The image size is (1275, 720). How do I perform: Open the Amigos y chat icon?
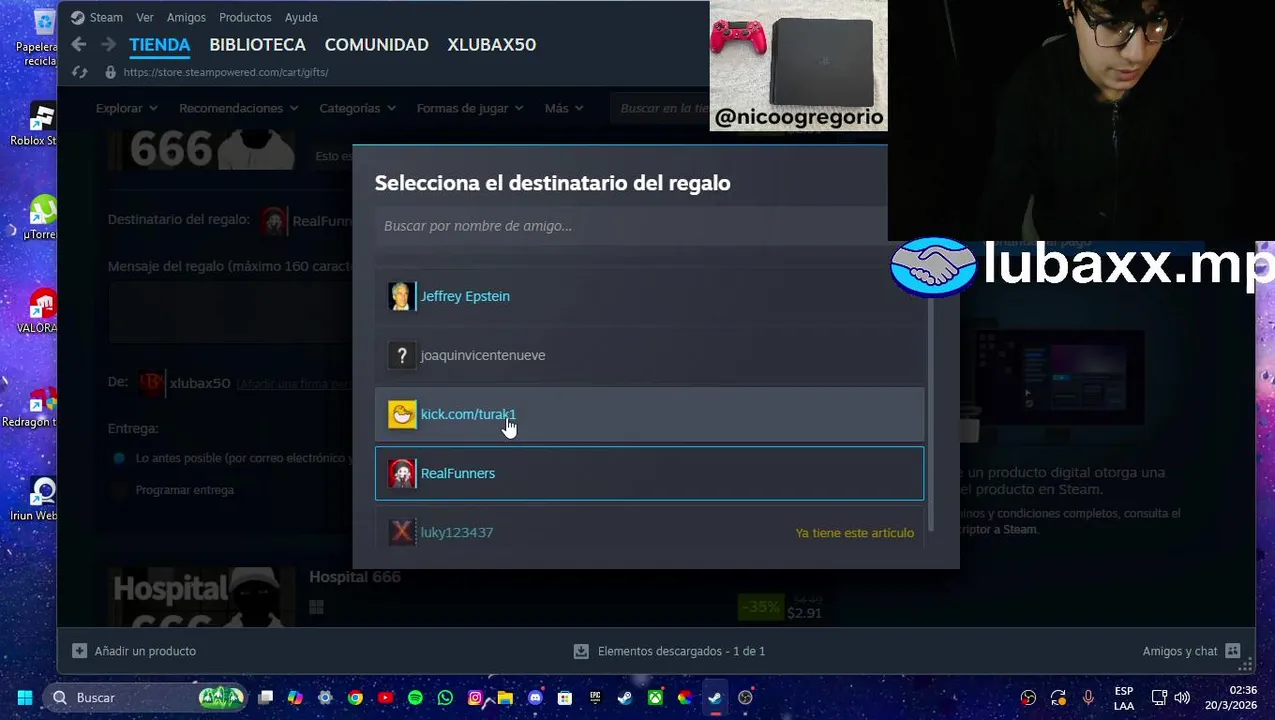[1232, 651]
